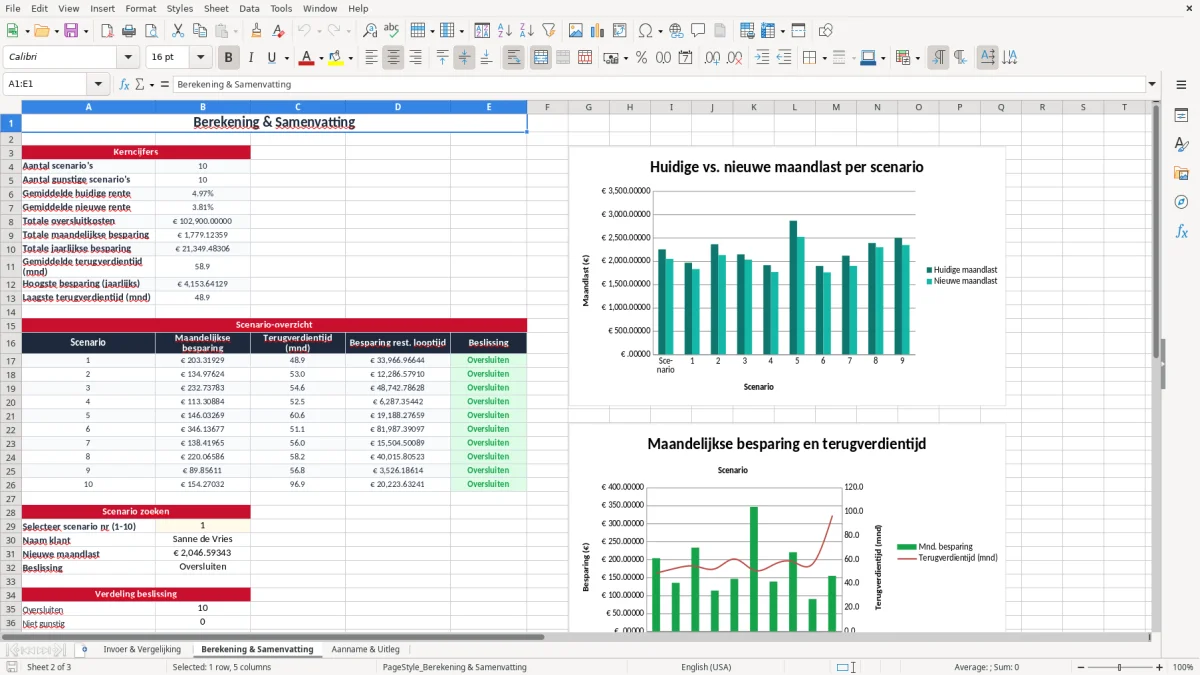Screen dimensions: 1200x675
Task: Select row header 16
Action: tap(10, 343)
